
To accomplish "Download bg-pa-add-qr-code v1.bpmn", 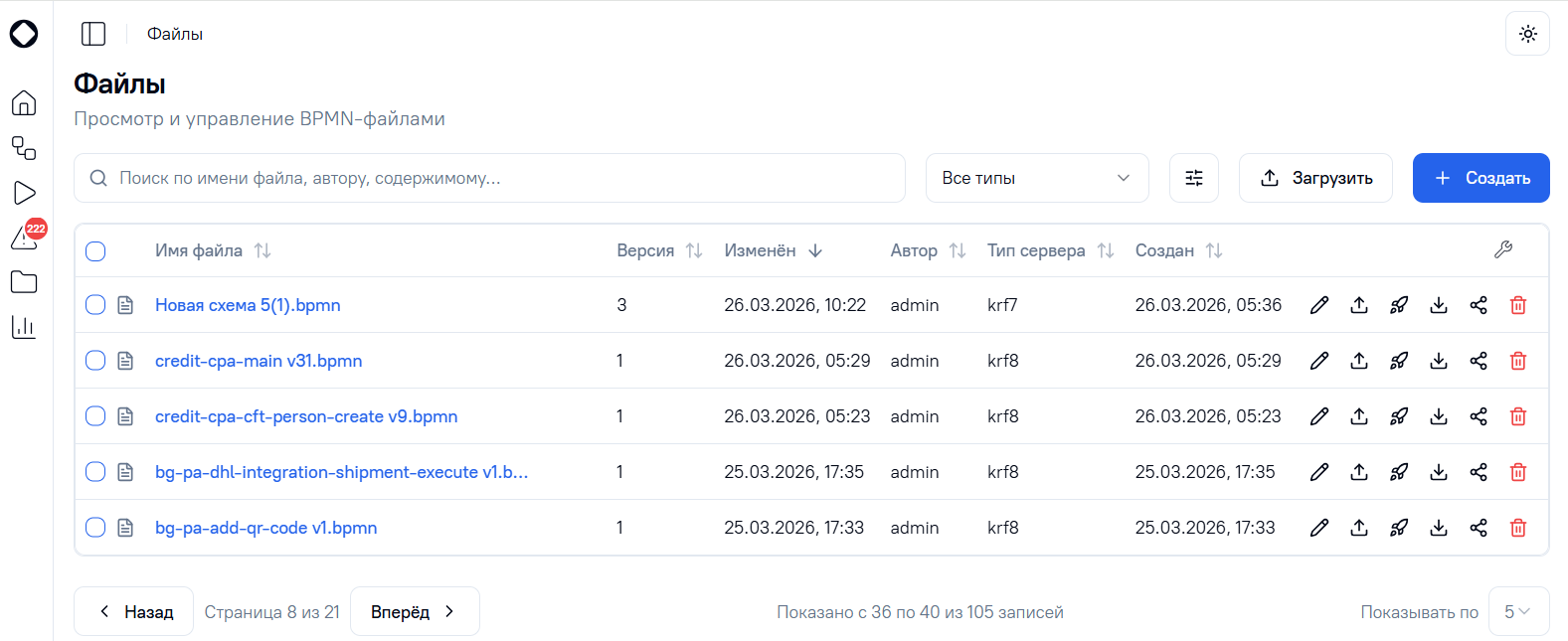I will (x=1439, y=528).
